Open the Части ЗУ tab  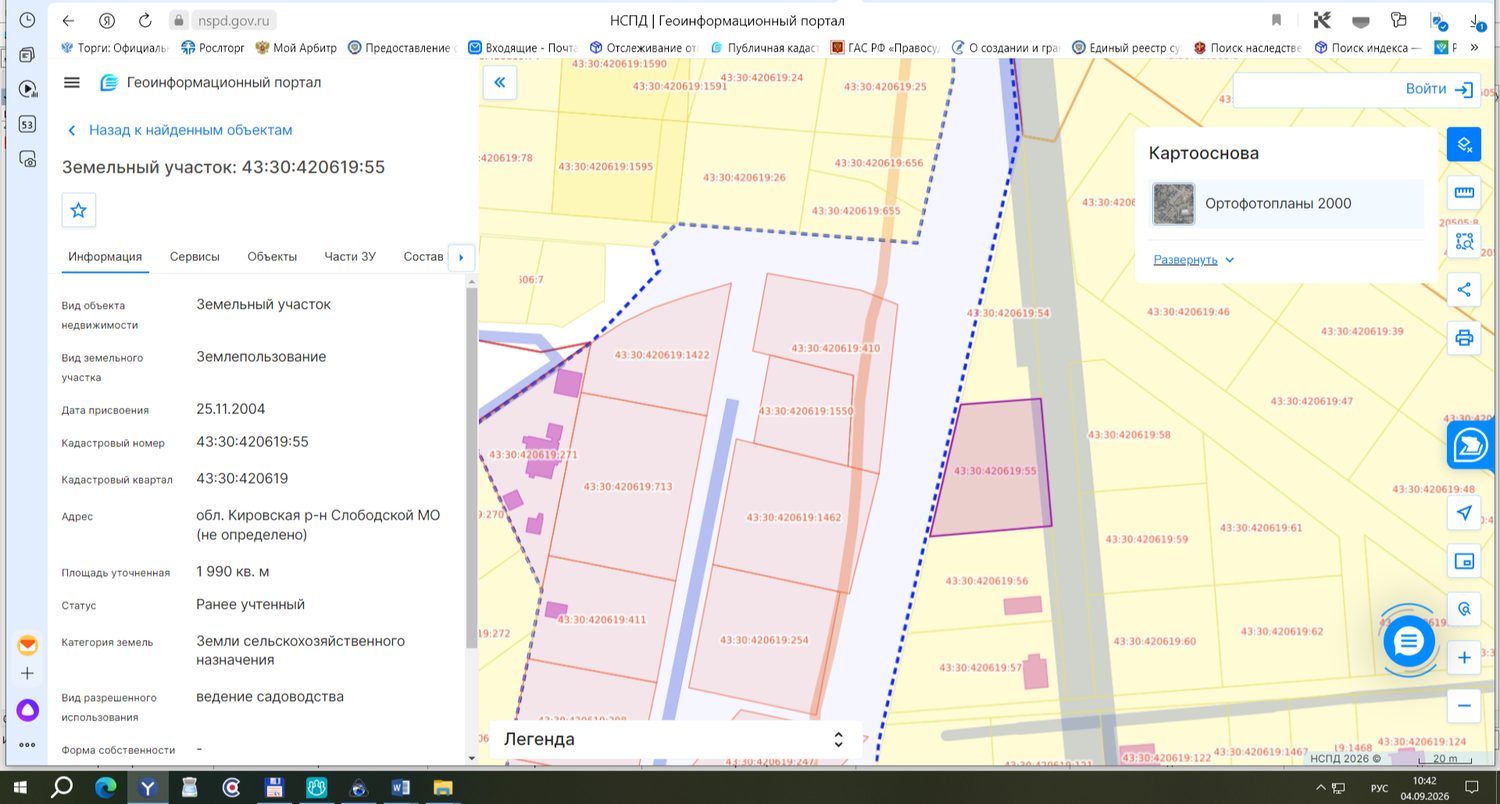click(x=350, y=257)
